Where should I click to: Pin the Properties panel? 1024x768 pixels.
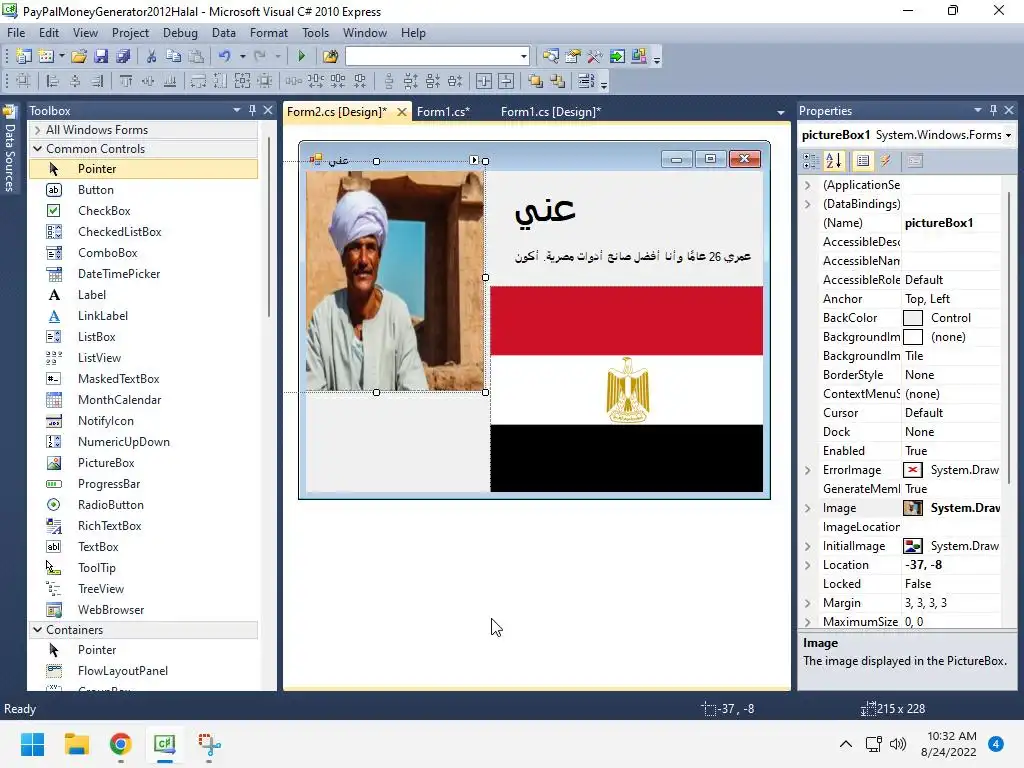[993, 110]
